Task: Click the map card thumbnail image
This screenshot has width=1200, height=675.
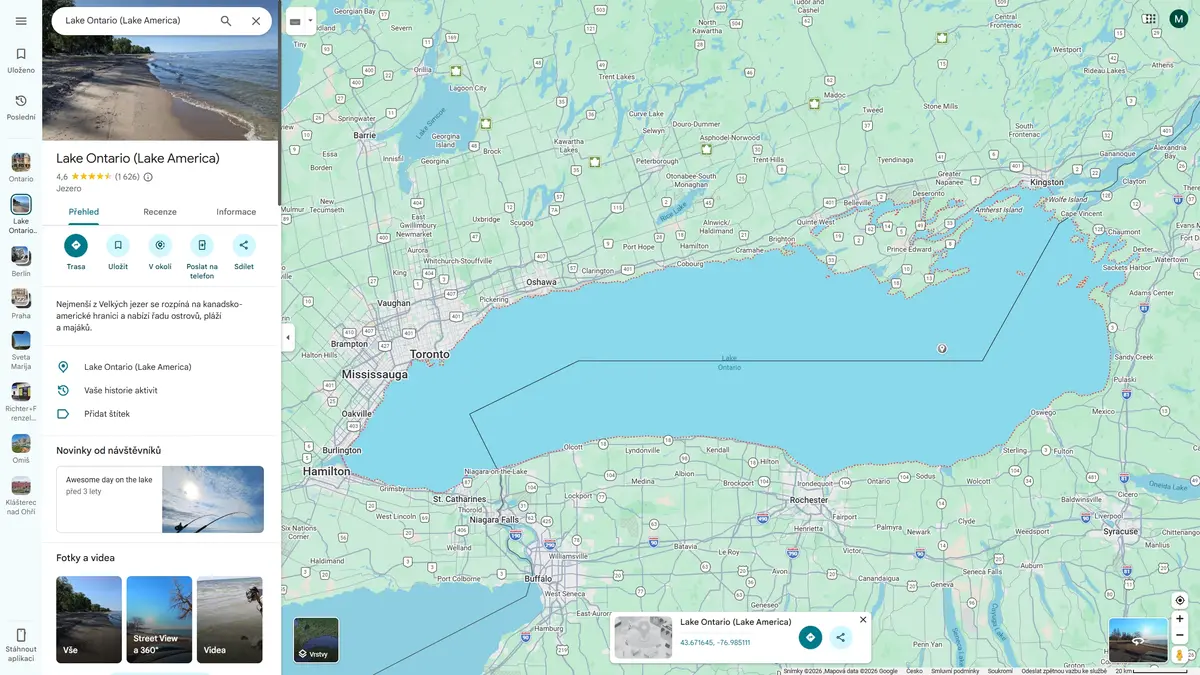Action: point(643,637)
